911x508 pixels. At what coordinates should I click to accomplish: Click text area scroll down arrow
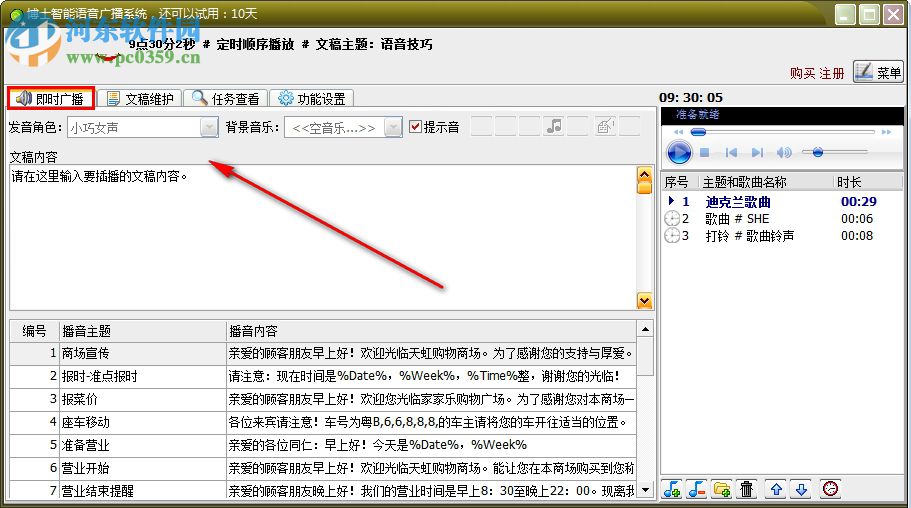click(644, 301)
